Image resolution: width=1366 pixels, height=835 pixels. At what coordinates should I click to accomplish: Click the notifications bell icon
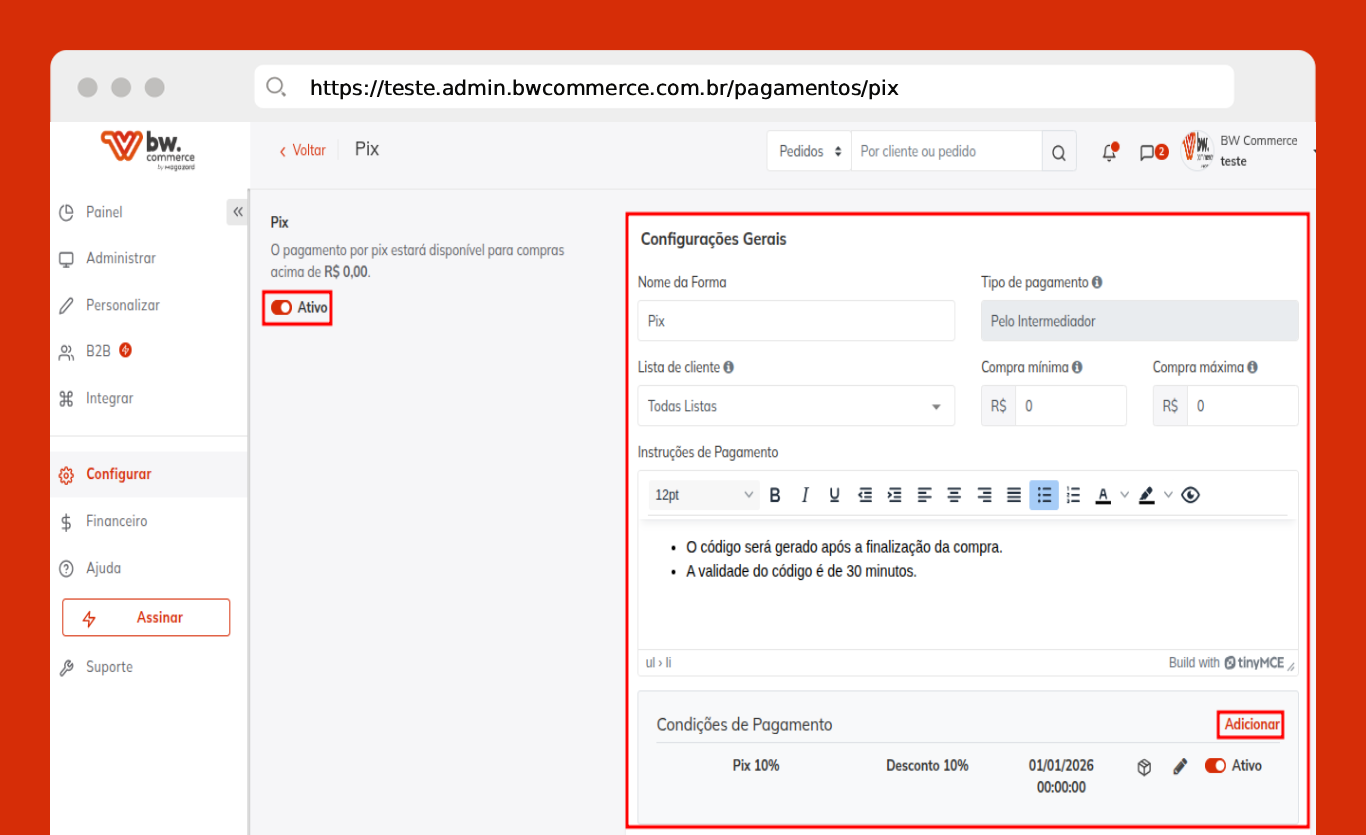pyautogui.click(x=1108, y=153)
